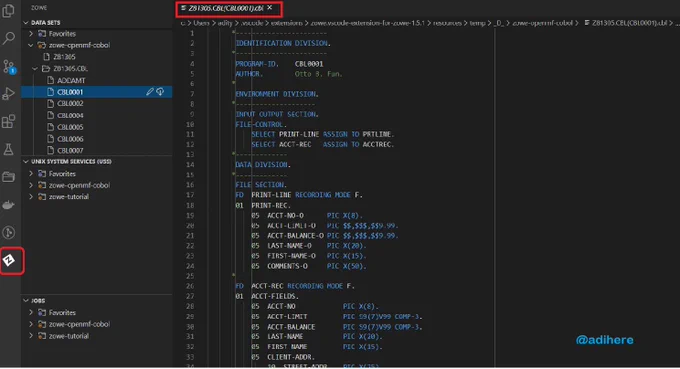Expand zowe-openmf-cobol under JOBS

(31, 324)
